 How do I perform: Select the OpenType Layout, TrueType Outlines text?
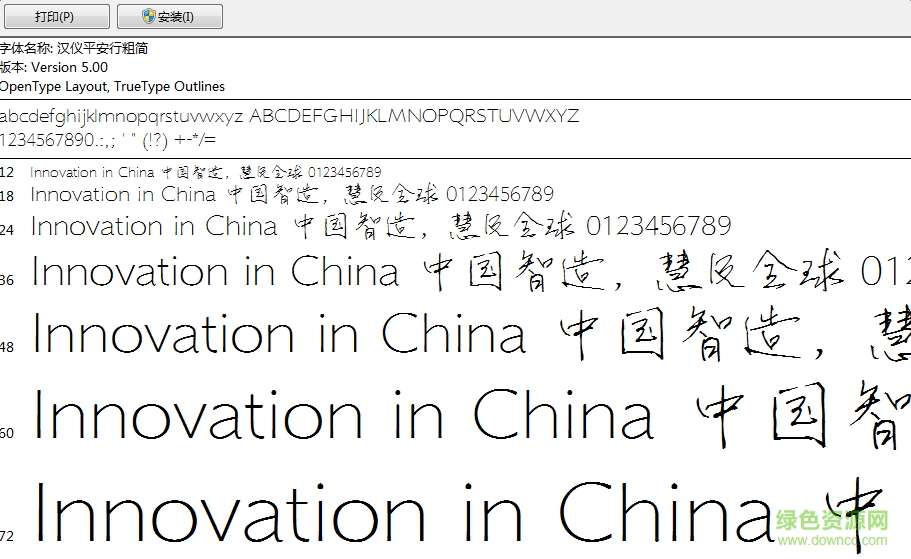[x=112, y=87]
